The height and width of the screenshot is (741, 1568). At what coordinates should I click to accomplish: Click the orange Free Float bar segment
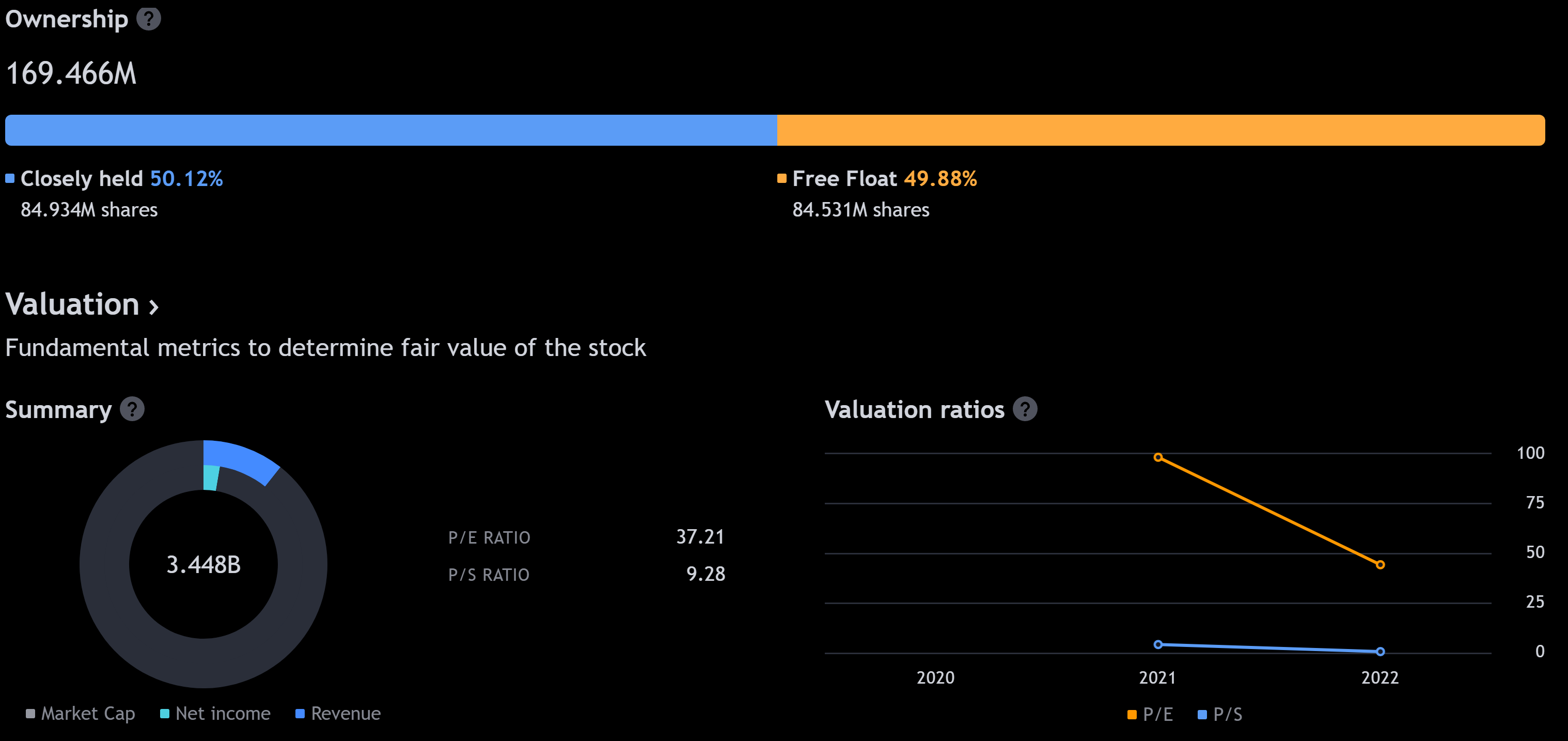pyautogui.click(x=1160, y=130)
